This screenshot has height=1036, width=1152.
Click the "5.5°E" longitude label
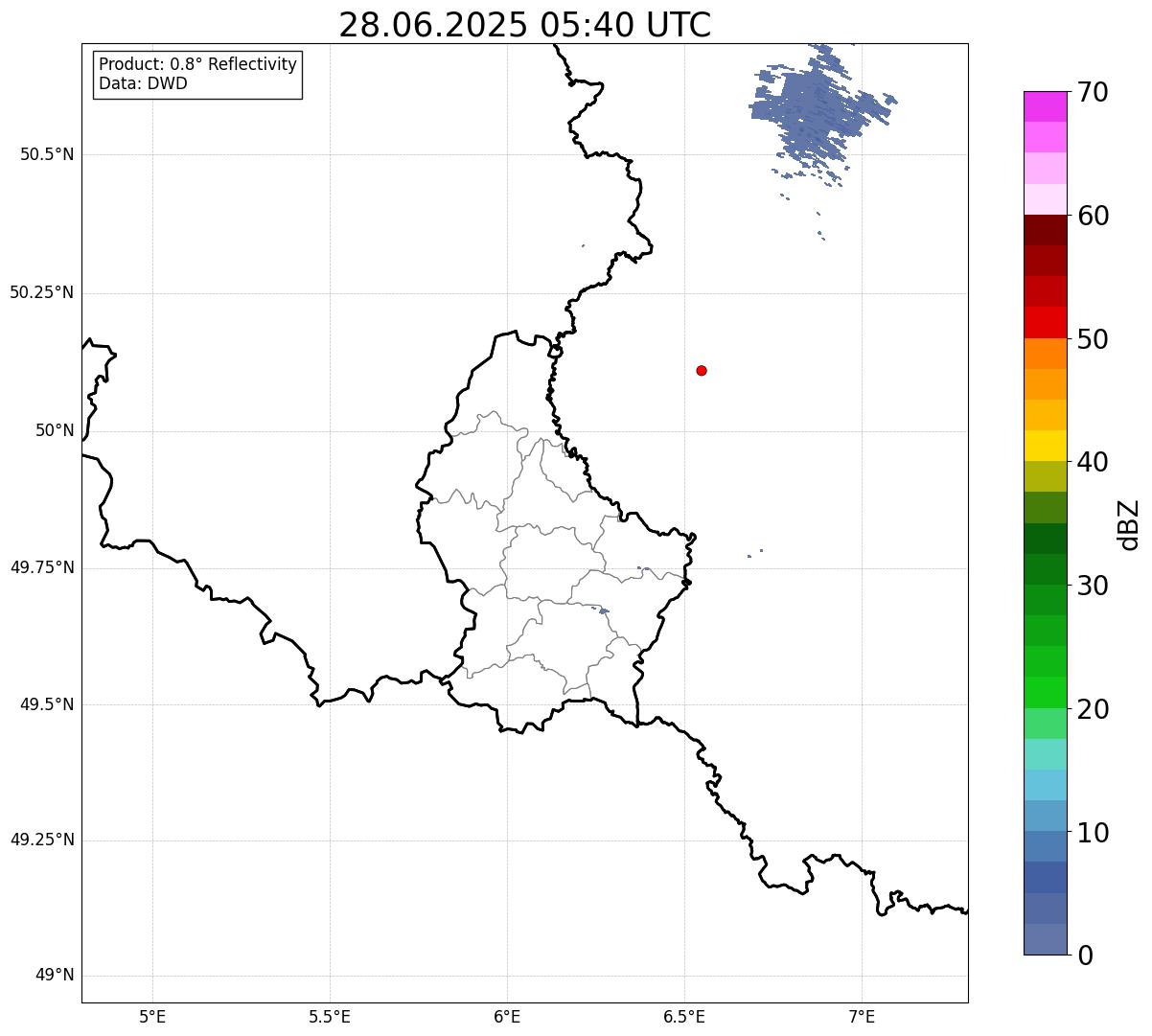pyautogui.click(x=330, y=1016)
